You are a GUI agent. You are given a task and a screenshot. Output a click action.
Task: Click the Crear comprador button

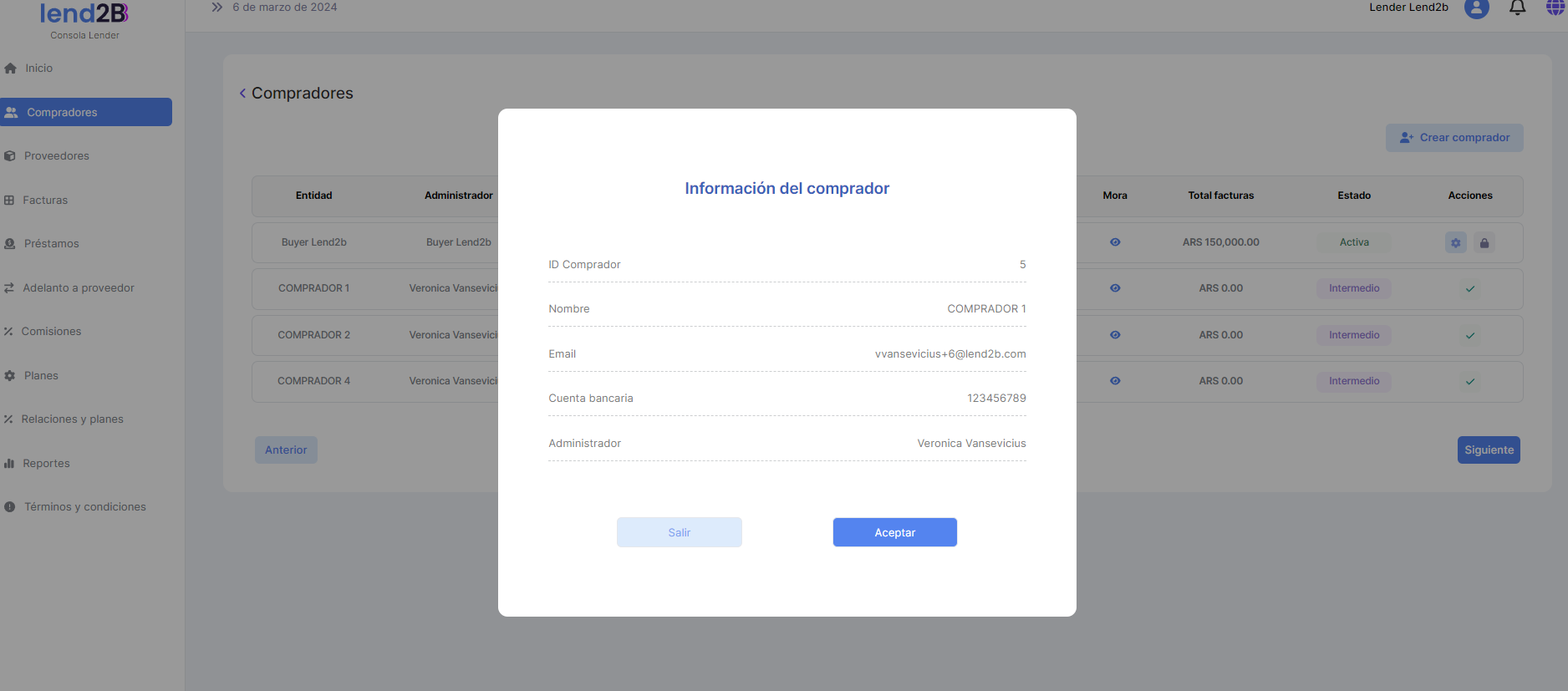tap(1453, 138)
